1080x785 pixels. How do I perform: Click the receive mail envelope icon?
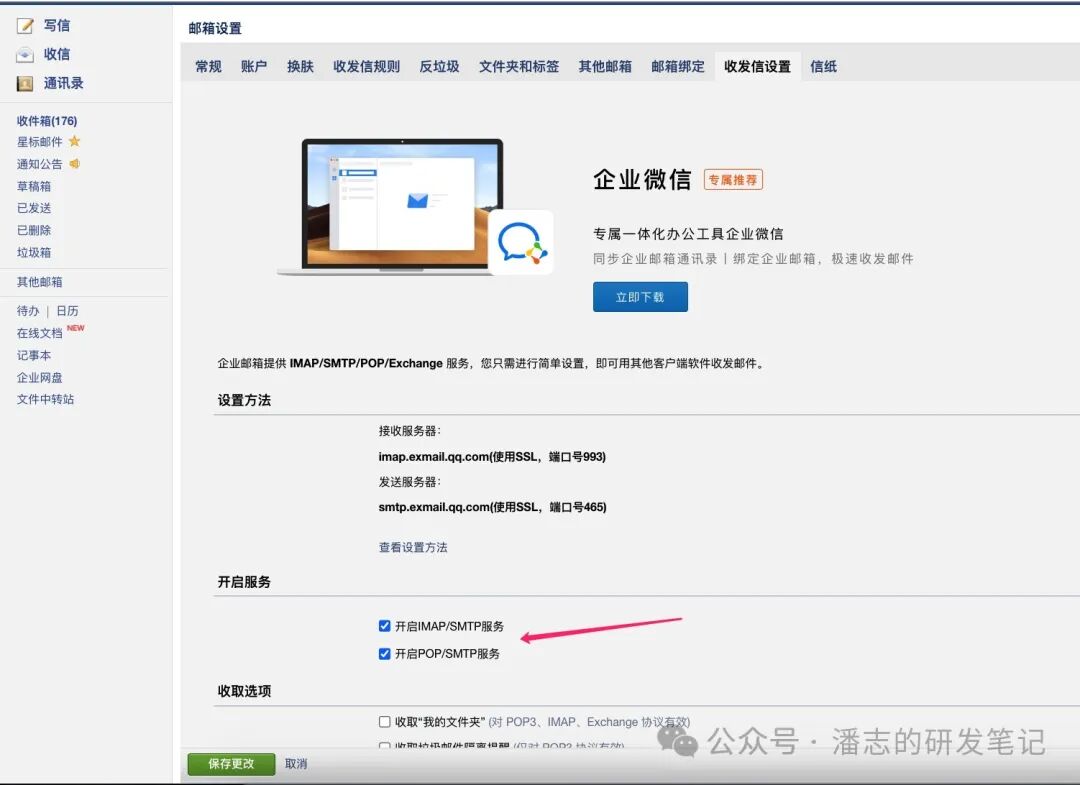[x=25, y=54]
